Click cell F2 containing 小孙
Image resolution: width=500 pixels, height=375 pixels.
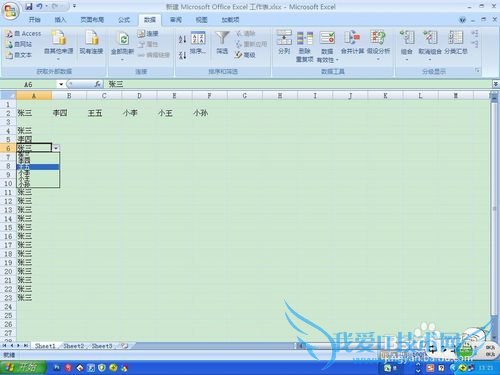point(210,113)
